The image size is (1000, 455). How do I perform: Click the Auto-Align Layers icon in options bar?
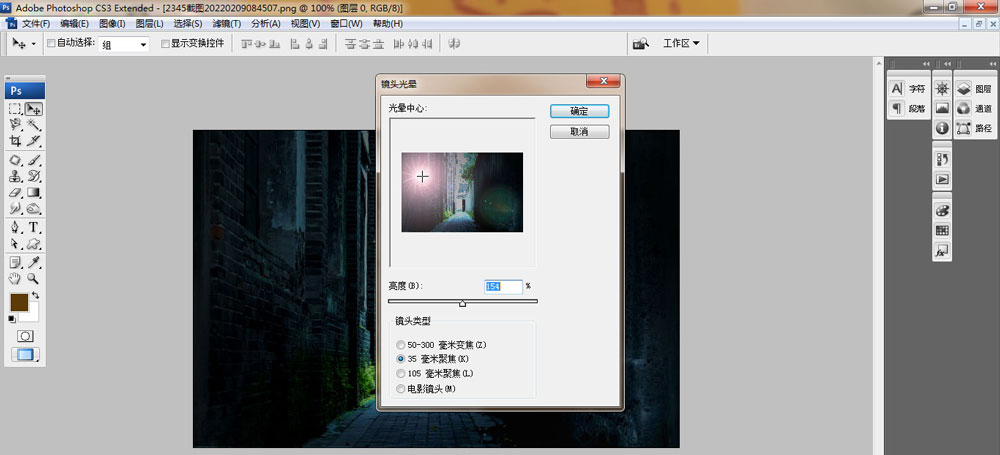pyautogui.click(x=455, y=43)
